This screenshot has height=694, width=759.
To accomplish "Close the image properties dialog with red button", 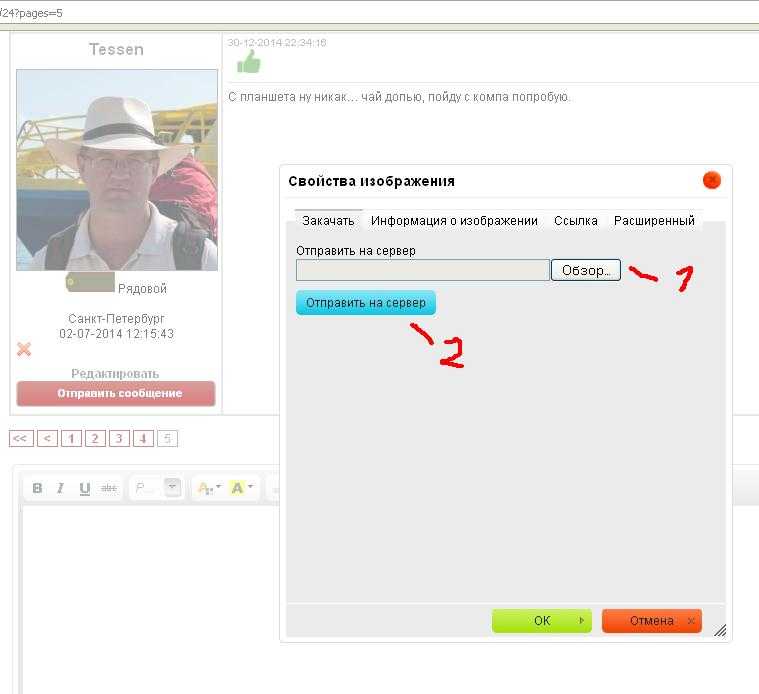I will point(712,181).
